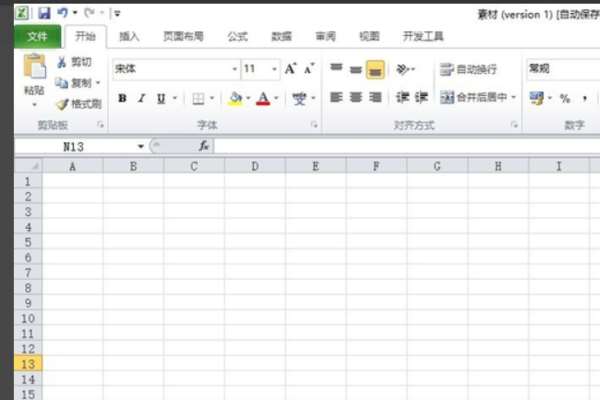Toggle center text horizontally
The width and height of the screenshot is (600, 400).
(356, 97)
